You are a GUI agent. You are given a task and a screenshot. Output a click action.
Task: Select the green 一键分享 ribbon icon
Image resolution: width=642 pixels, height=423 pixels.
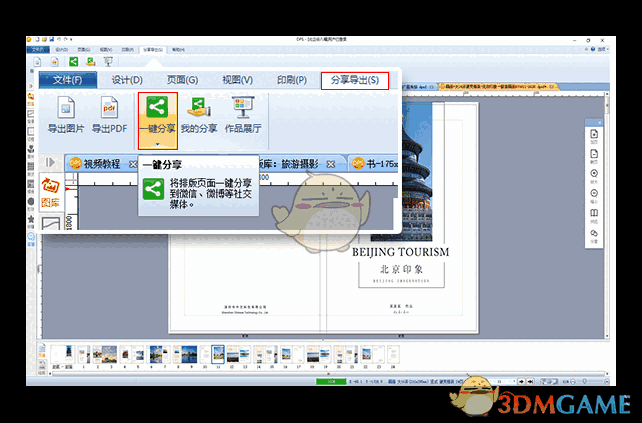click(156, 109)
